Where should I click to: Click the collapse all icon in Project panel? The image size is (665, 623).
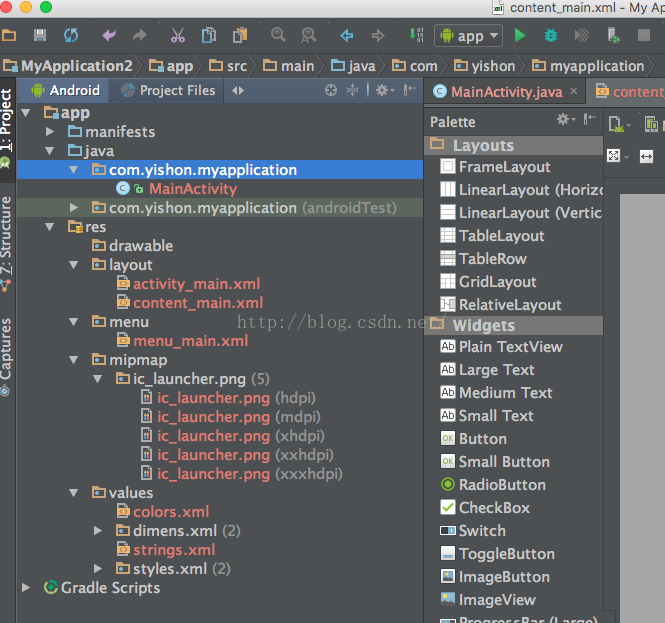coord(352,90)
